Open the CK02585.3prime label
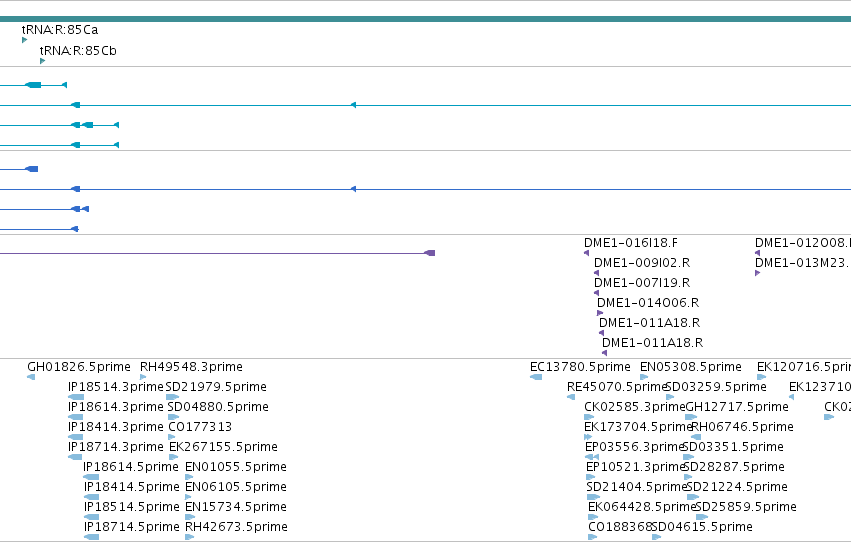Image resolution: width=851 pixels, height=542 pixels. point(635,407)
